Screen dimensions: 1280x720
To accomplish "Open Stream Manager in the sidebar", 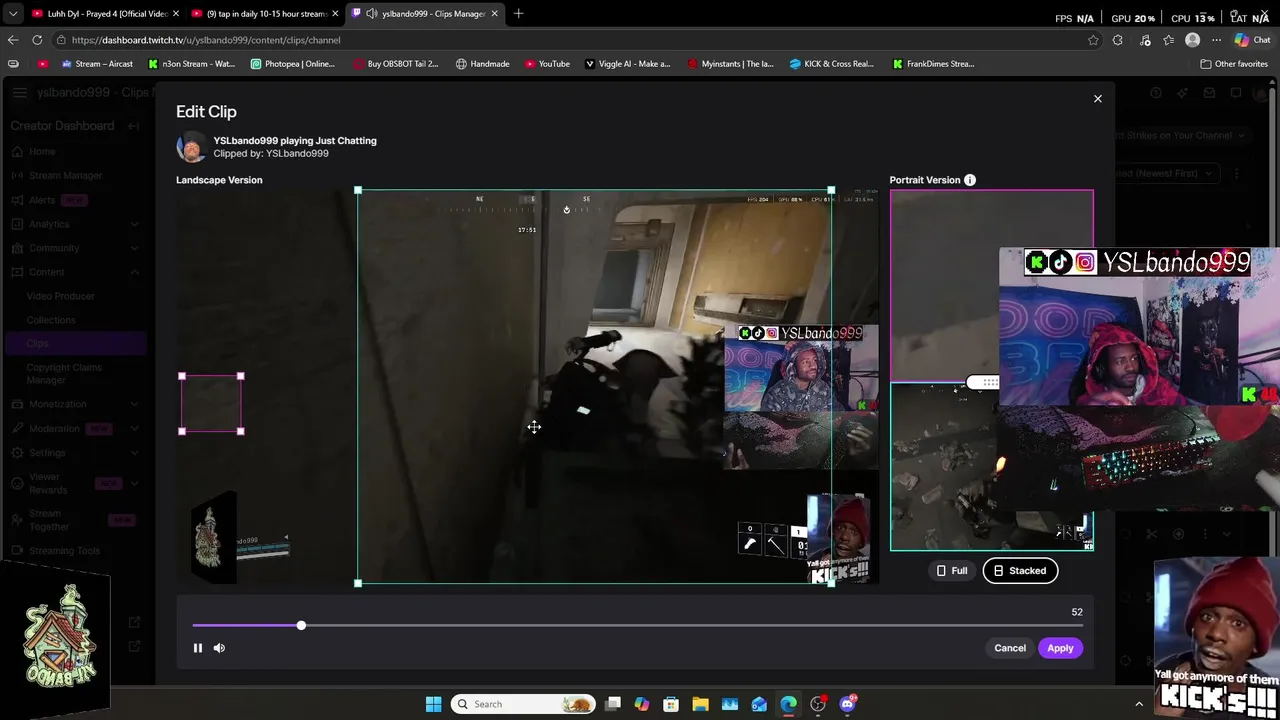I will [x=65, y=176].
